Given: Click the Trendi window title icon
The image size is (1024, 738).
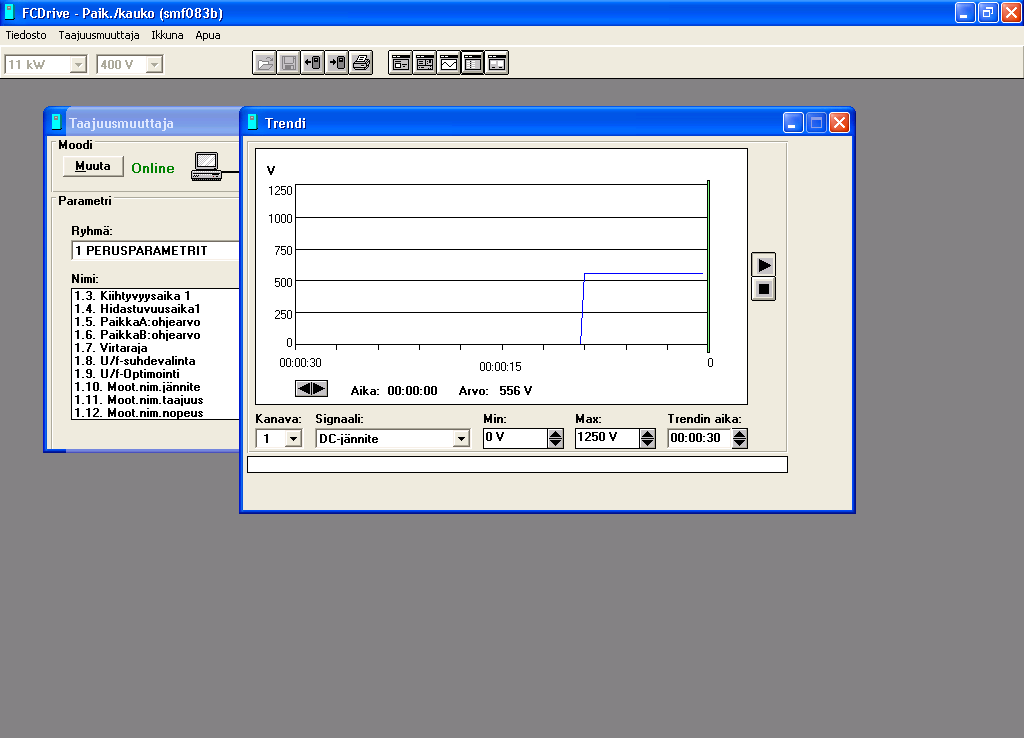Looking at the screenshot, I should point(252,122).
